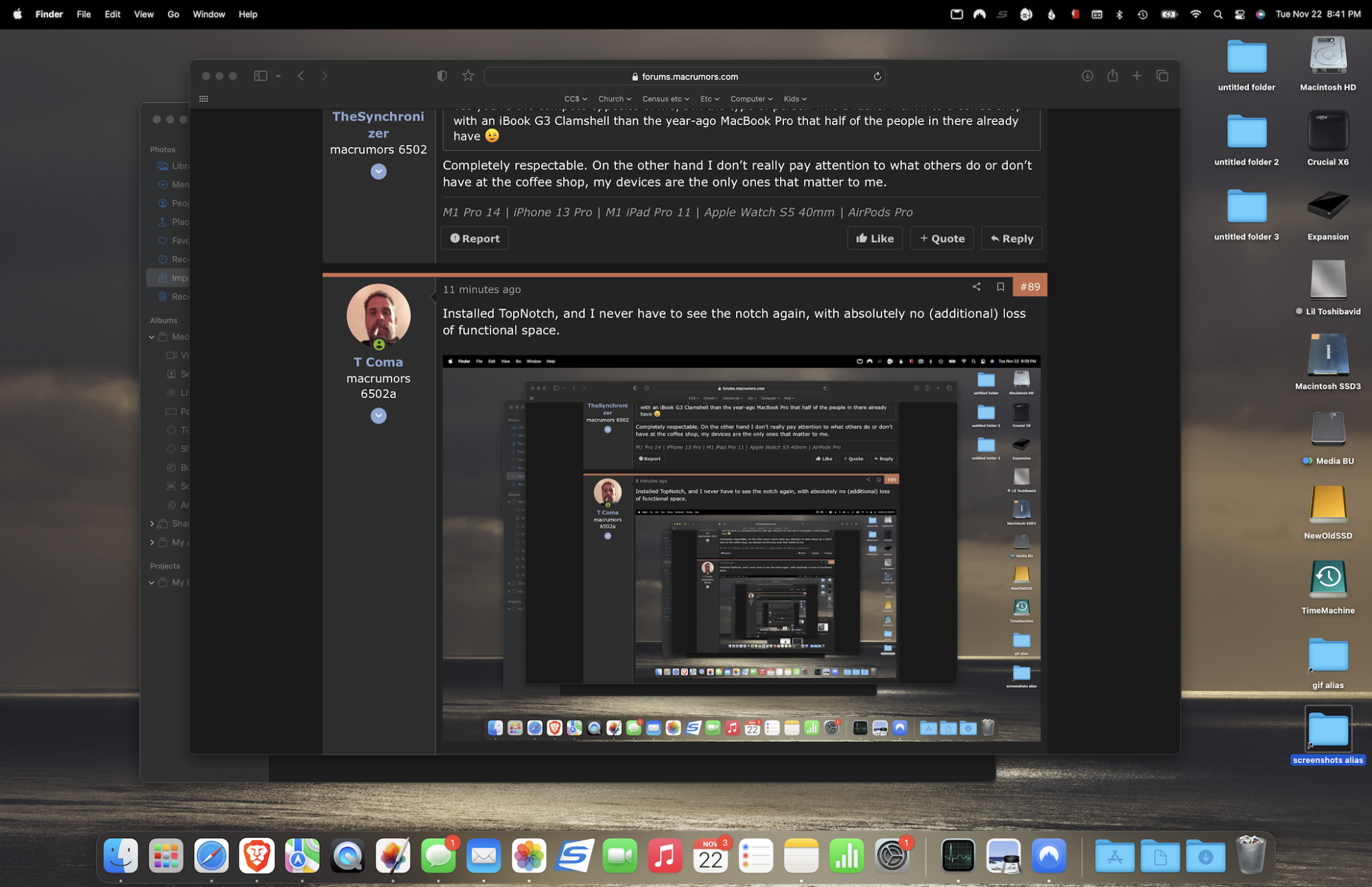Open Safari downloads icon
Viewport: 1372px width, 887px height.
click(x=1087, y=76)
